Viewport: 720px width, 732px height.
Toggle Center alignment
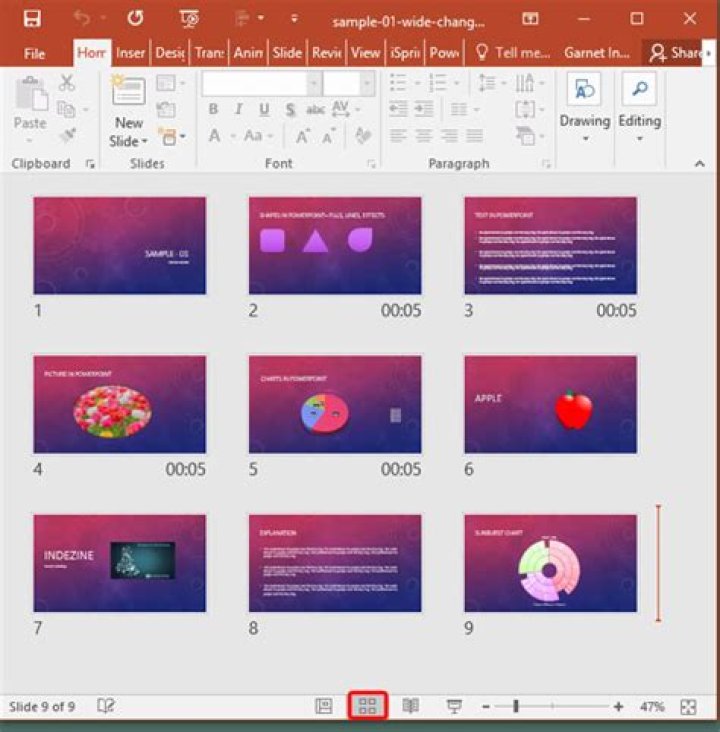(x=424, y=136)
